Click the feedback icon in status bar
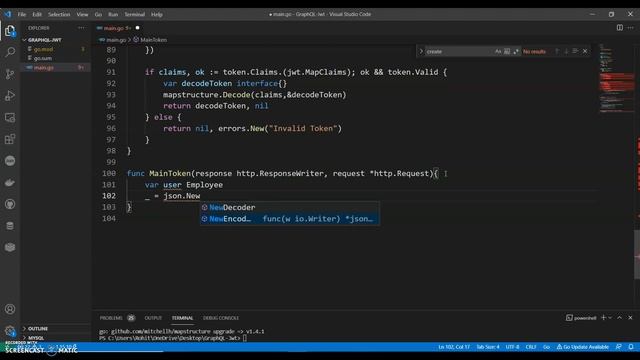 [x=619, y=347]
